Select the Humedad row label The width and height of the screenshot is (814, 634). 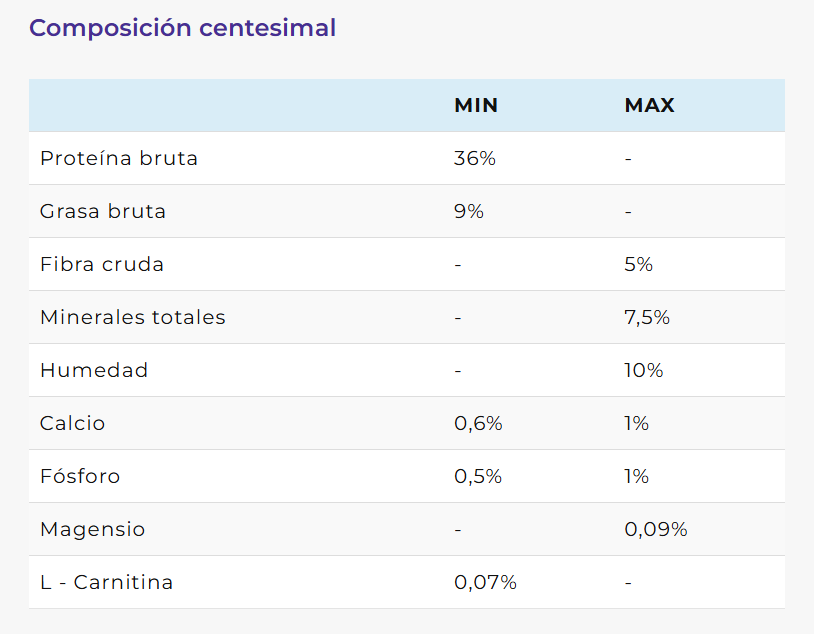pyautogui.click(x=94, y=370)
